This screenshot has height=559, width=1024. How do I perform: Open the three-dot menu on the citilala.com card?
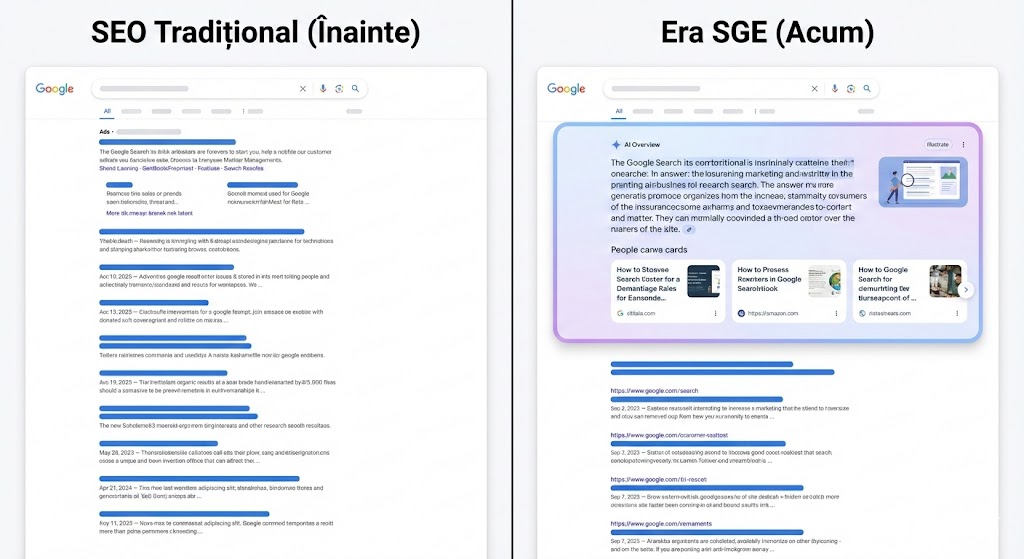[x=715, y=313]
